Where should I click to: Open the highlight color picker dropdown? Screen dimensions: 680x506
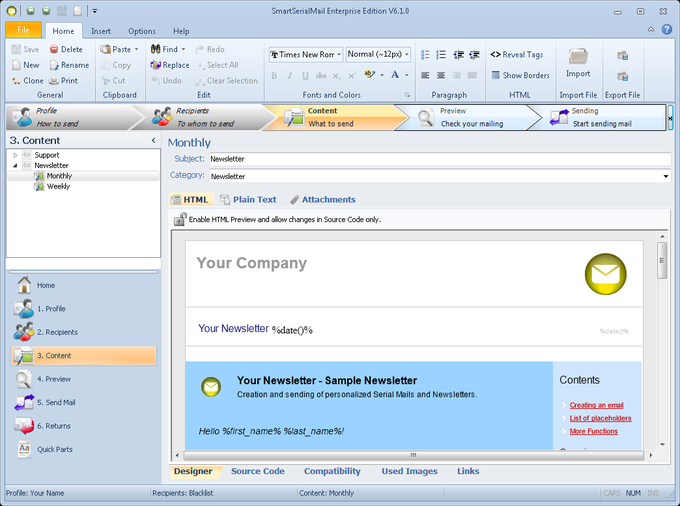pos(382,75)
